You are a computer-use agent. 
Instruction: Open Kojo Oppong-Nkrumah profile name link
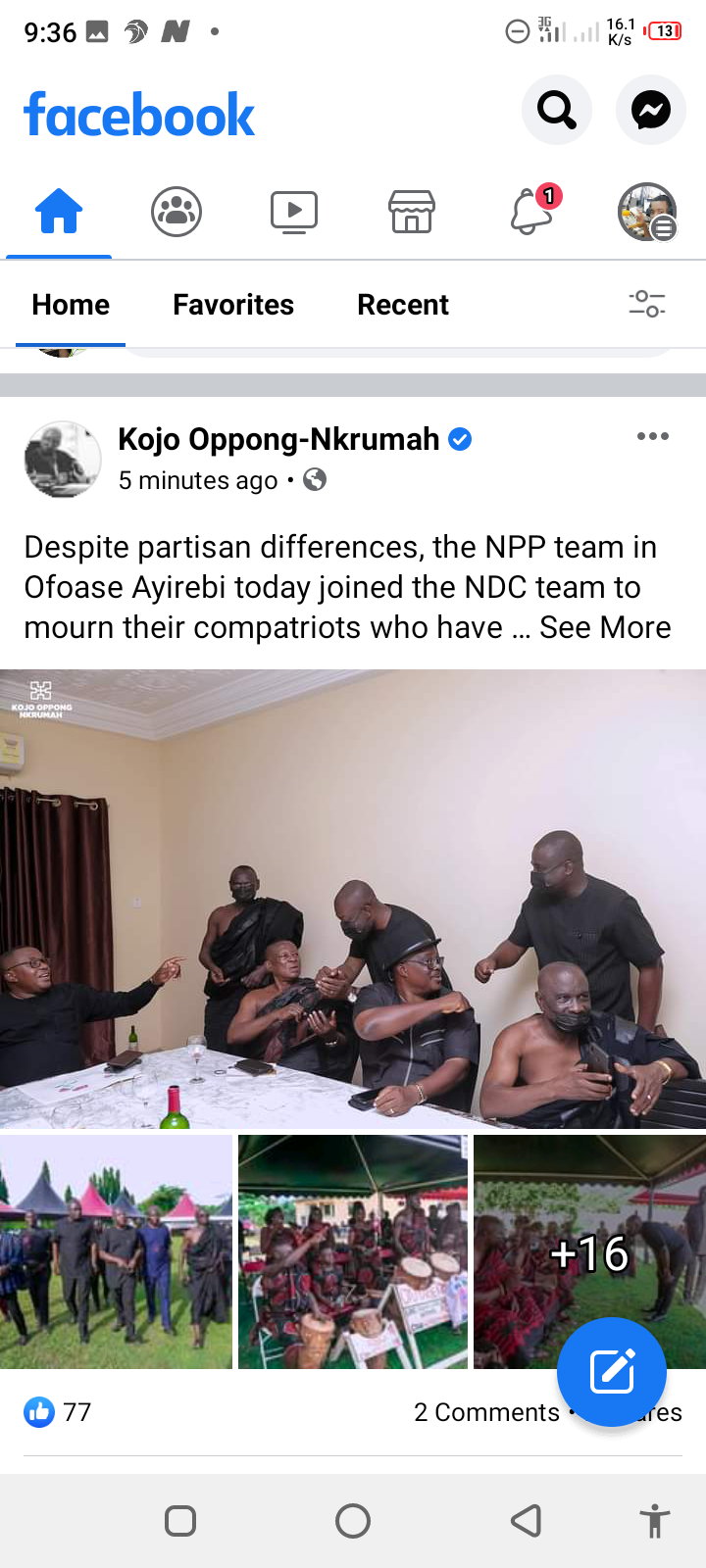[x=278, y=439]
